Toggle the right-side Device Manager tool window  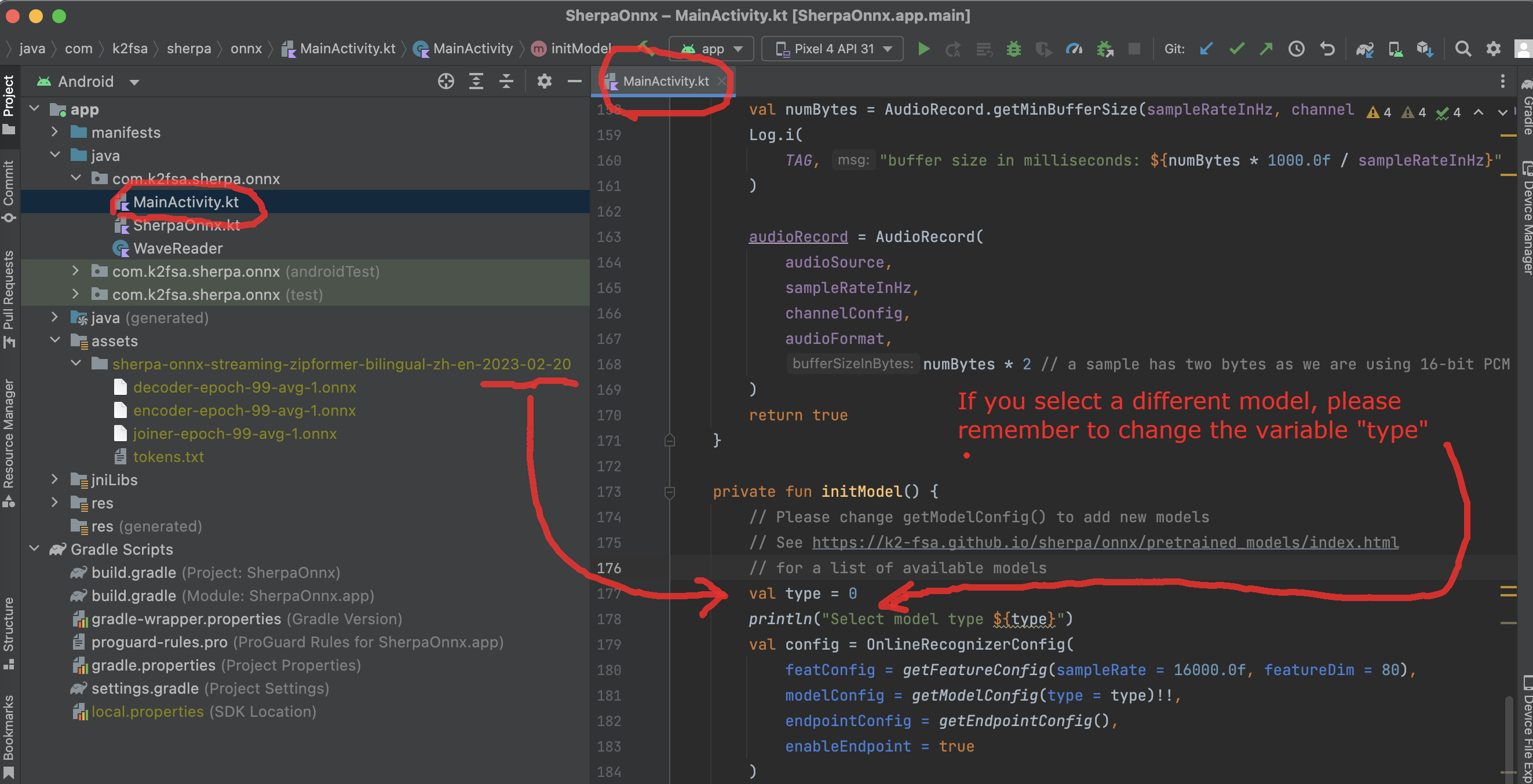(1527, 218)
